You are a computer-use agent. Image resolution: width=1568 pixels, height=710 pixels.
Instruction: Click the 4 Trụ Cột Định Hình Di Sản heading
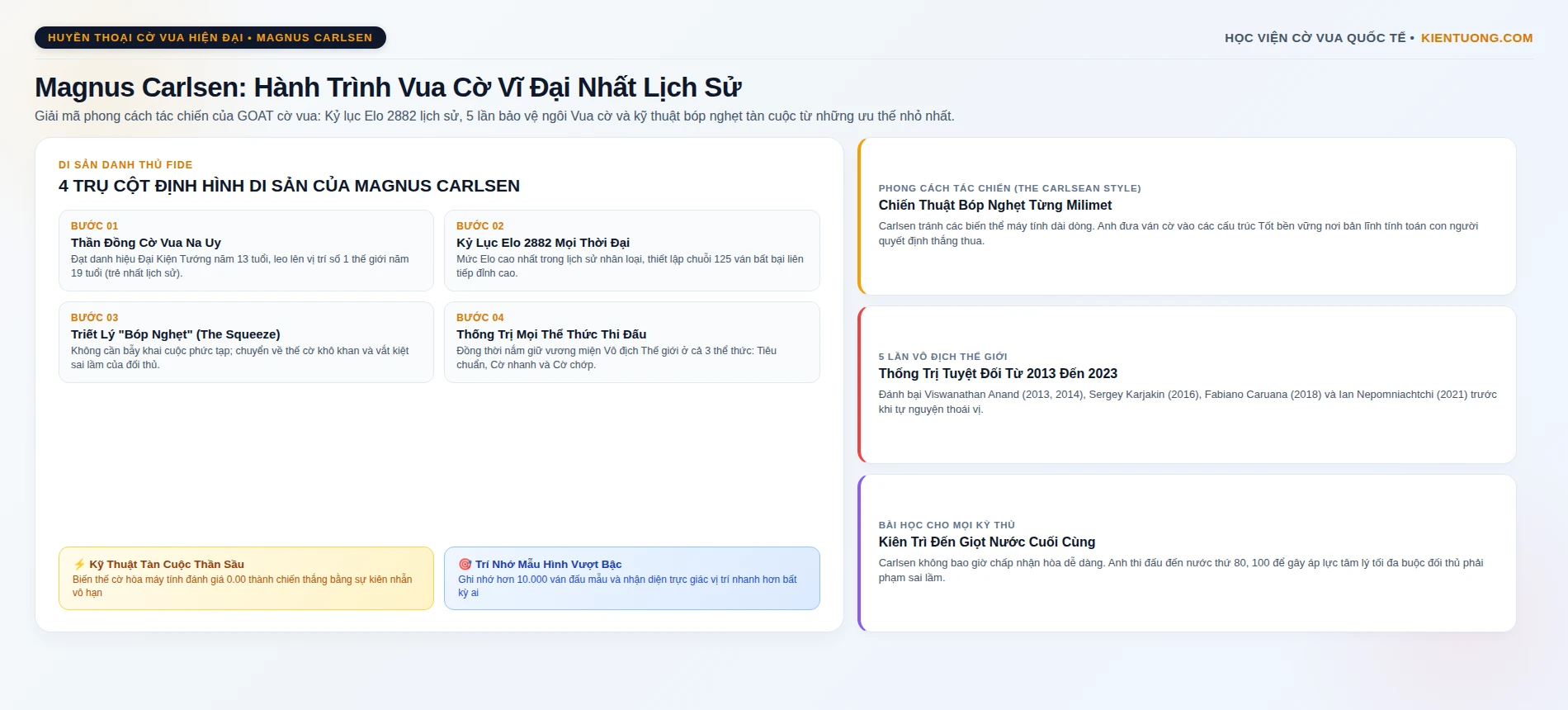click(x=289, y=186)
